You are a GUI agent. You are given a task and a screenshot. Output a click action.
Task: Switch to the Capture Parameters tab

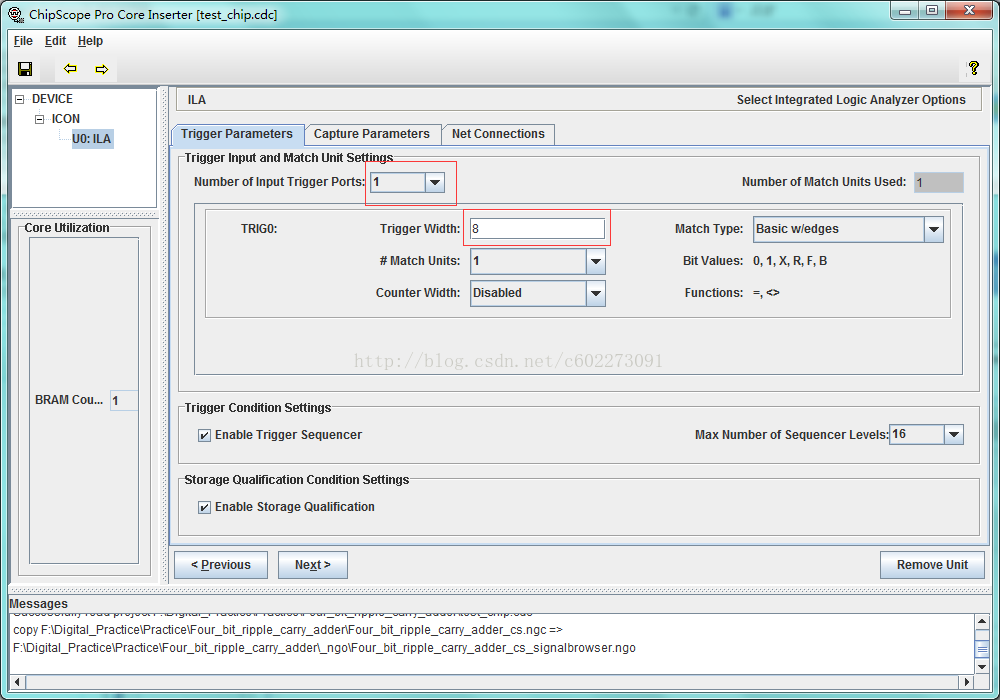(372, 134)
